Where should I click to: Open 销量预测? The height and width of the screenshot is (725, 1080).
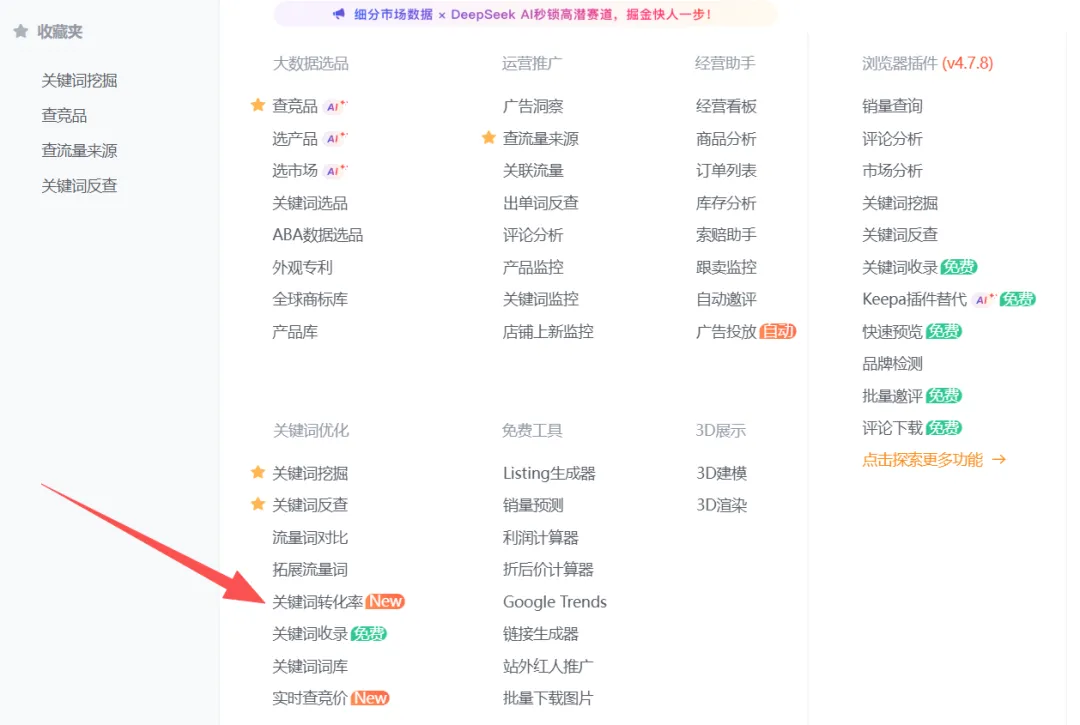point(533,505)
